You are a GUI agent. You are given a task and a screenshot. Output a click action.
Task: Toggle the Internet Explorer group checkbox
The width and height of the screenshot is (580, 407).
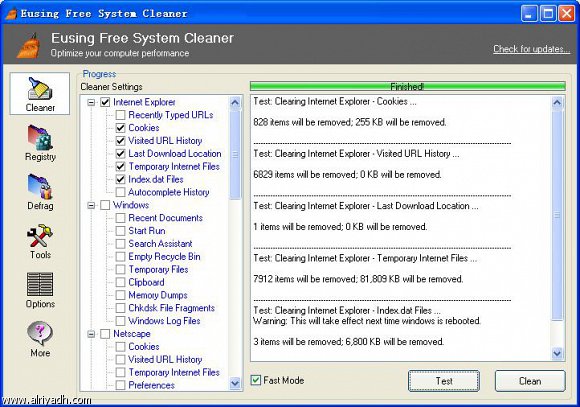tap(105, 102)
